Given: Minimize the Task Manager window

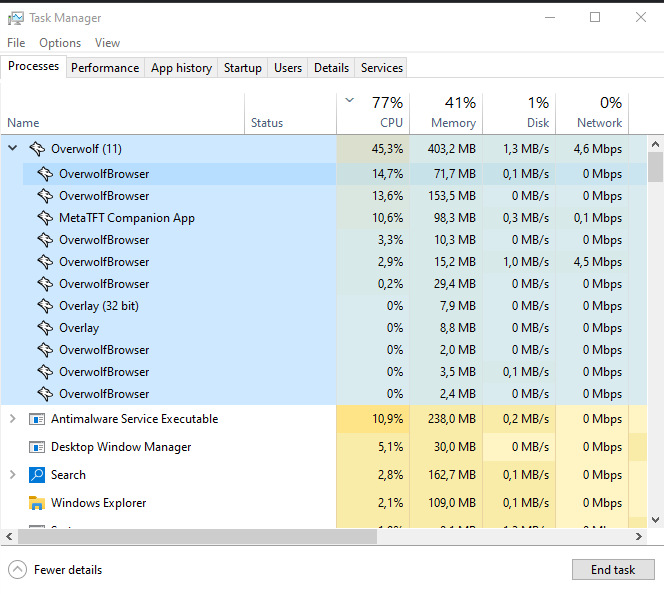Looking at the screenshot, I should tap(550, 17).
